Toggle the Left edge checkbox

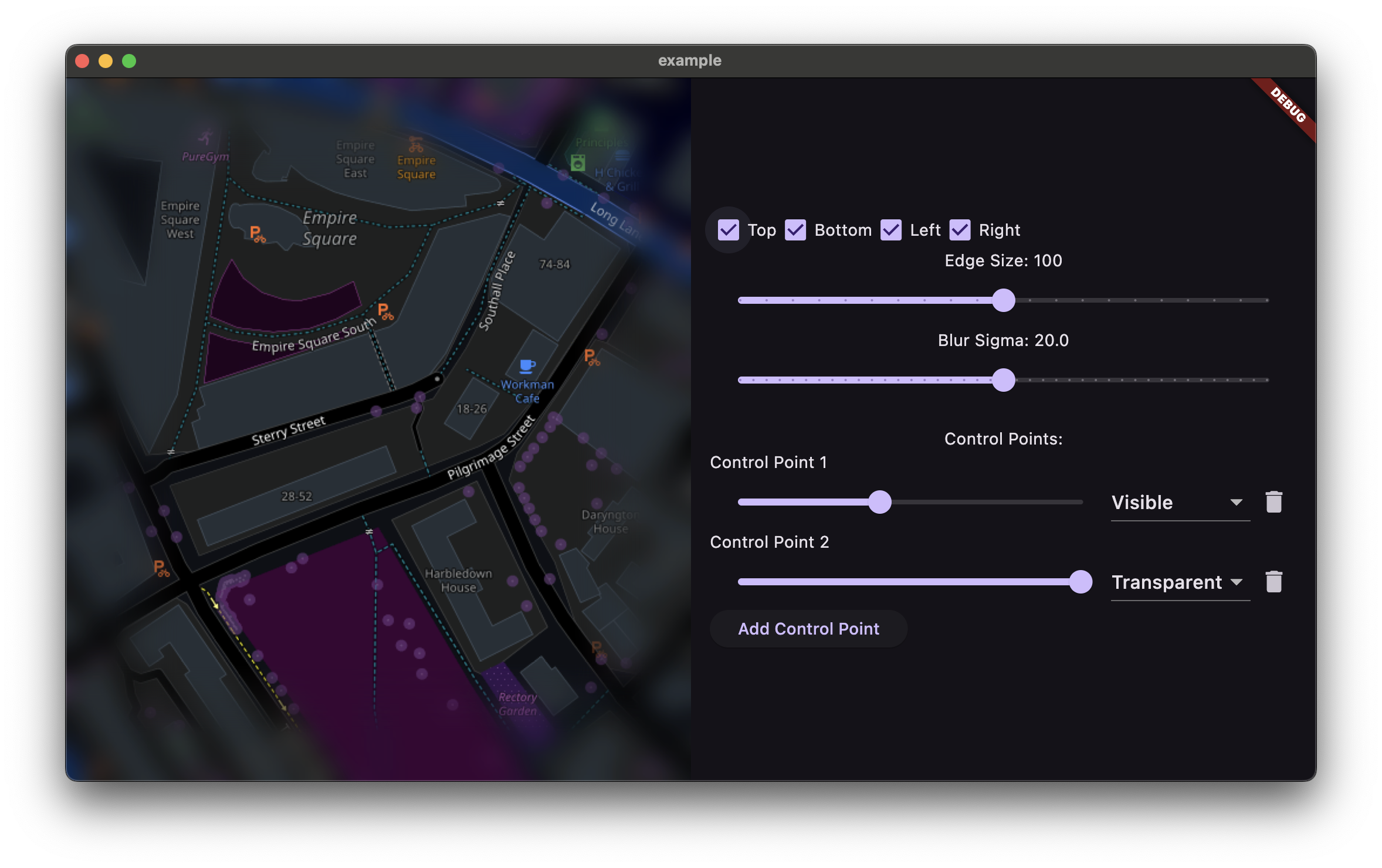coord(891,230)
